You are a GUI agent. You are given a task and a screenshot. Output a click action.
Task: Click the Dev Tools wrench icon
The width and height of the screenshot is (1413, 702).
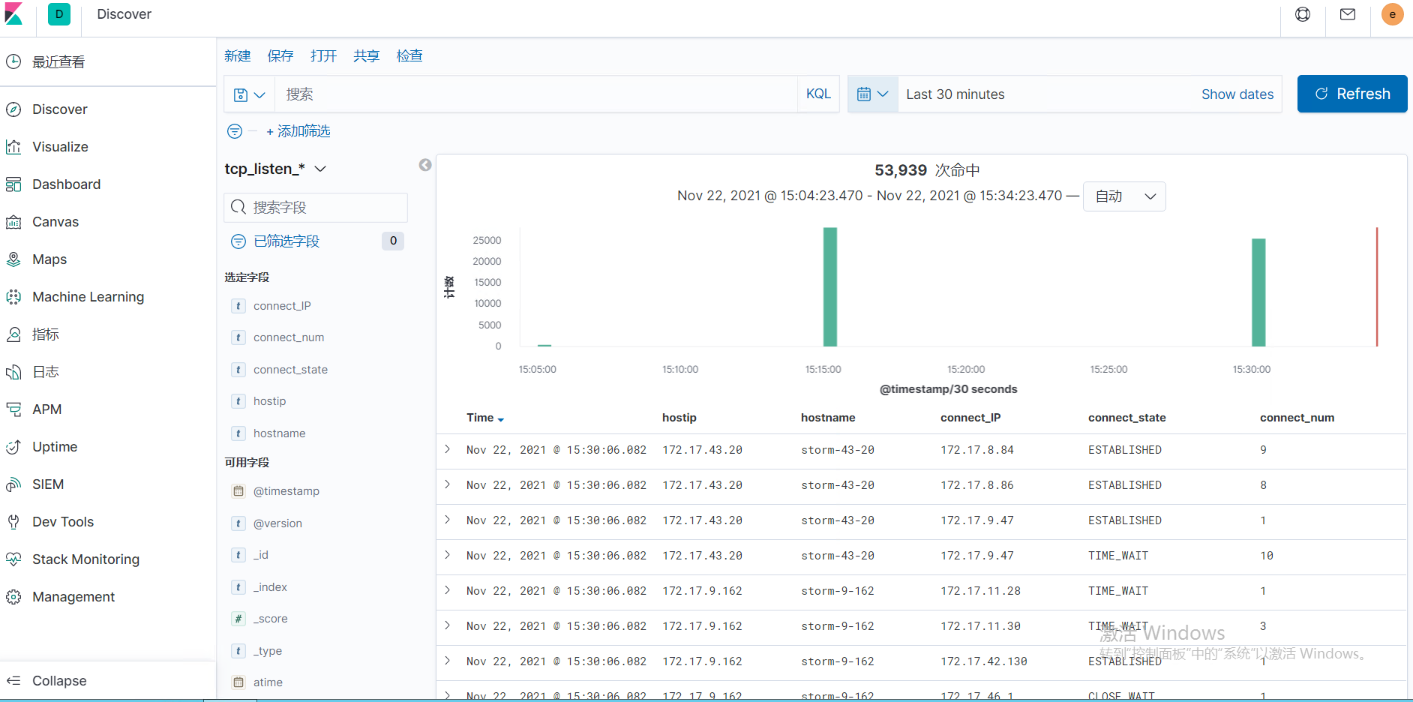coord(14,522)
